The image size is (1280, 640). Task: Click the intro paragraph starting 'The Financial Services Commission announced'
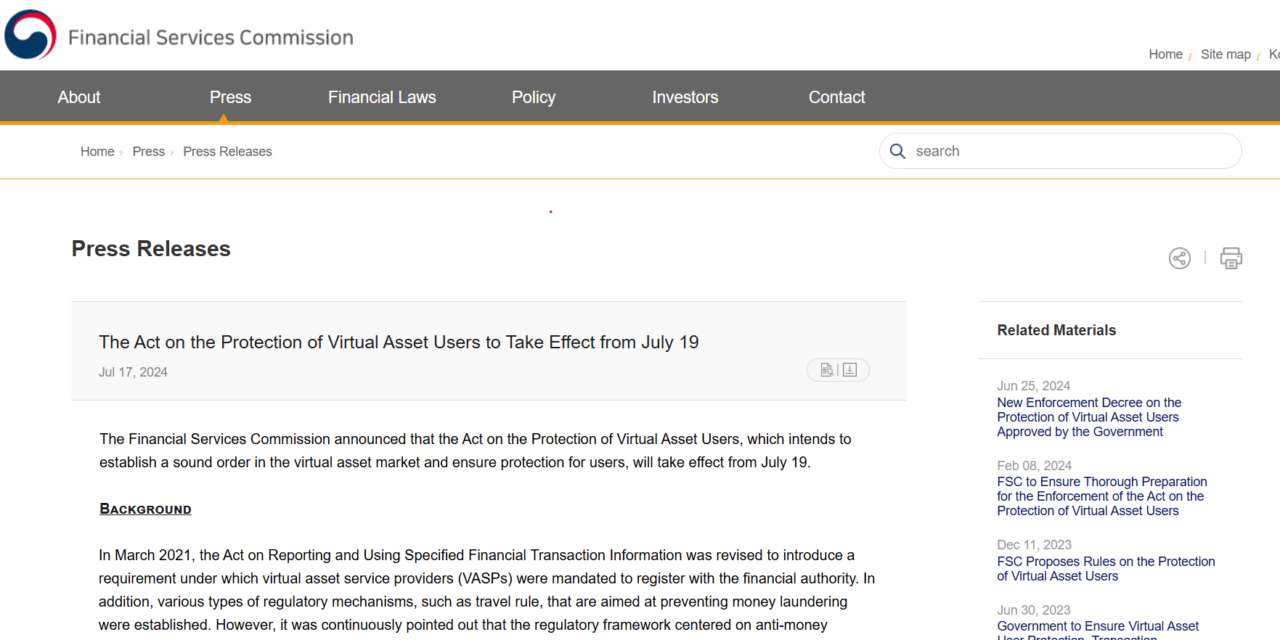click(475, 451)
